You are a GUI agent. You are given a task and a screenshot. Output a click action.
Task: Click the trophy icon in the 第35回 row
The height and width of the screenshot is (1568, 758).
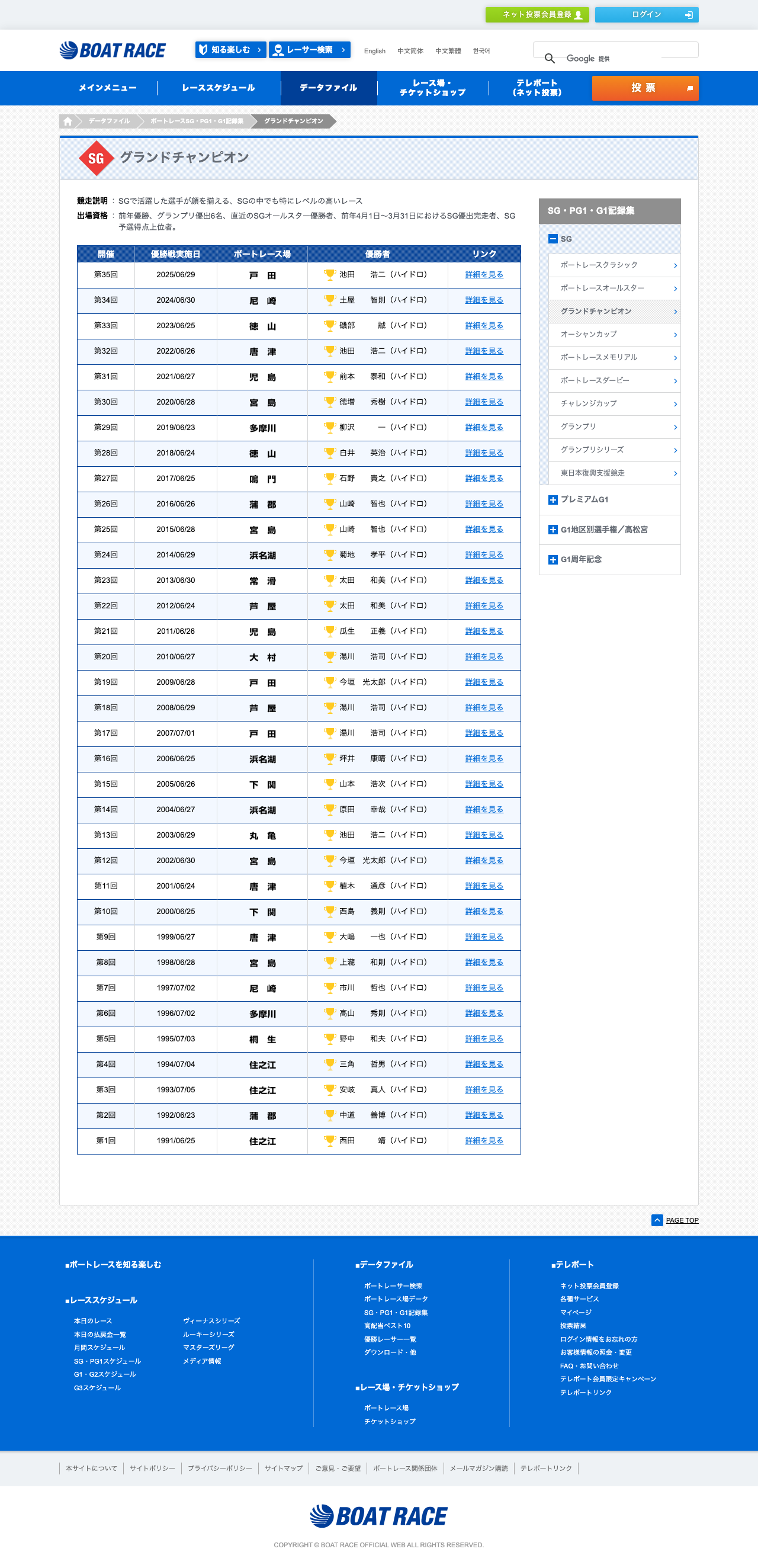click(330, 274)
